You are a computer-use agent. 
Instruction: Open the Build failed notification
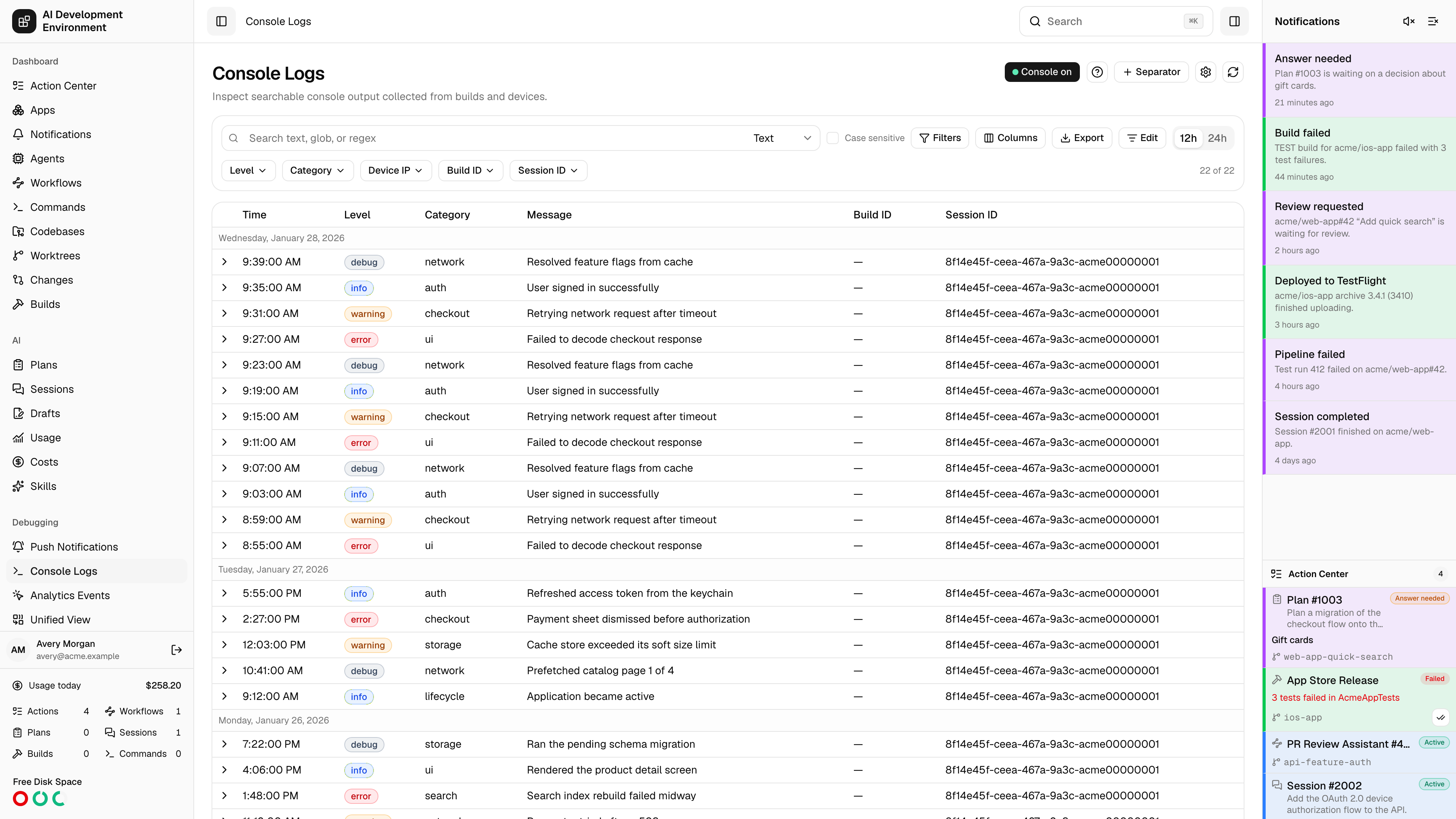click(1359, 154)
